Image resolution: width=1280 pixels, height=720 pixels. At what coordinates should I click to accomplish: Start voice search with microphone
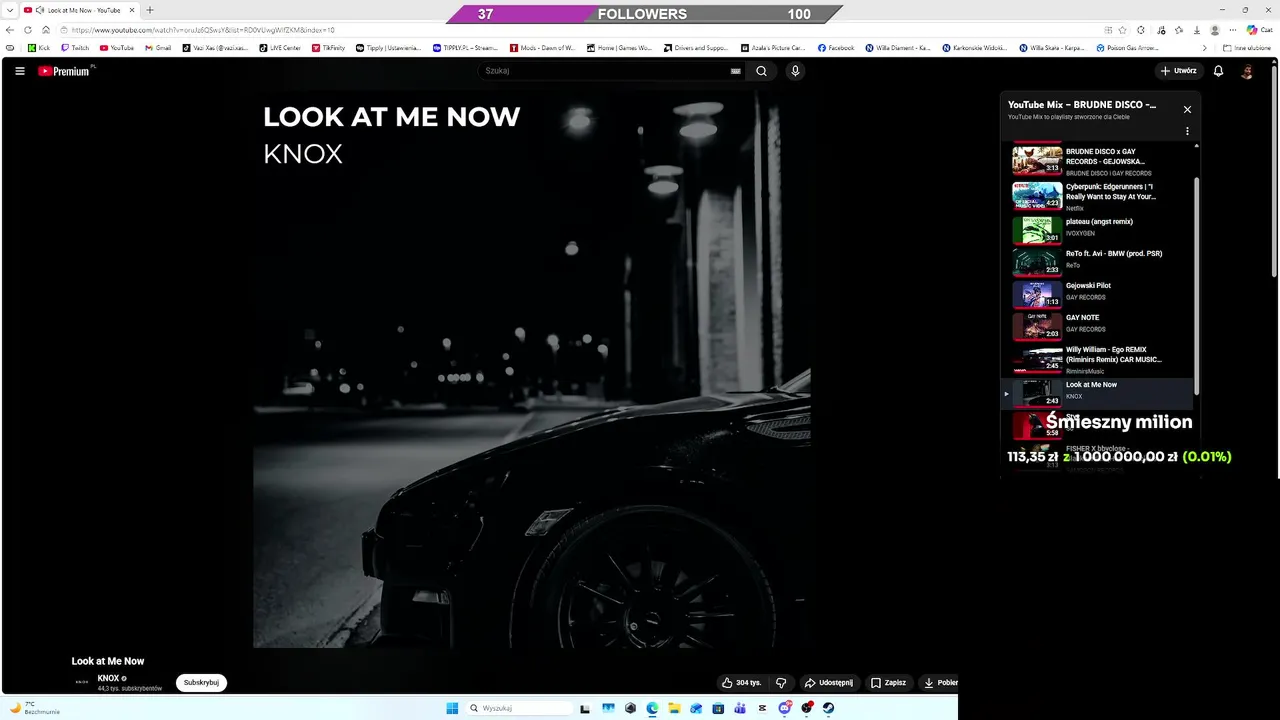795,71
